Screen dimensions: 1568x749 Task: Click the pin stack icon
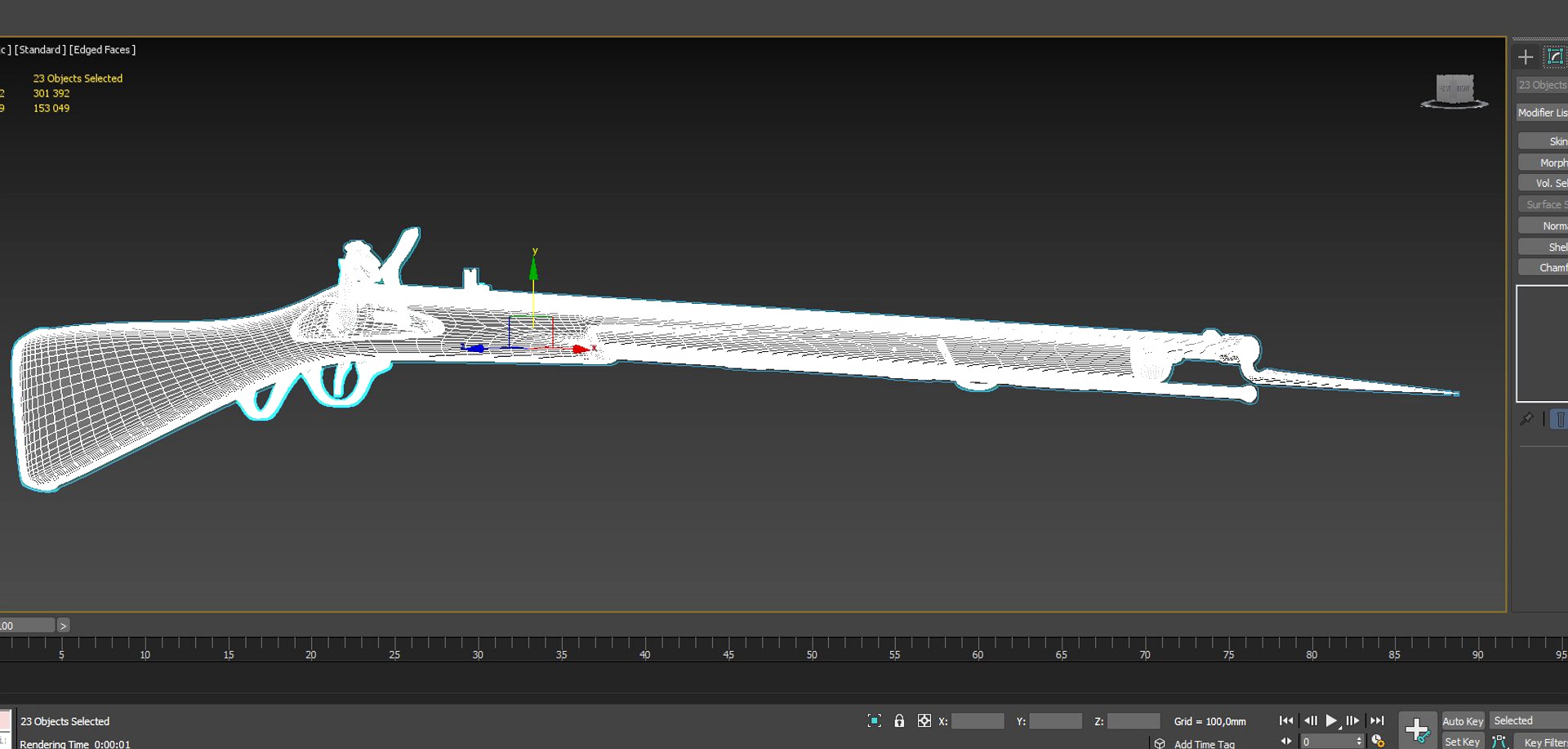coord(1526,419)
